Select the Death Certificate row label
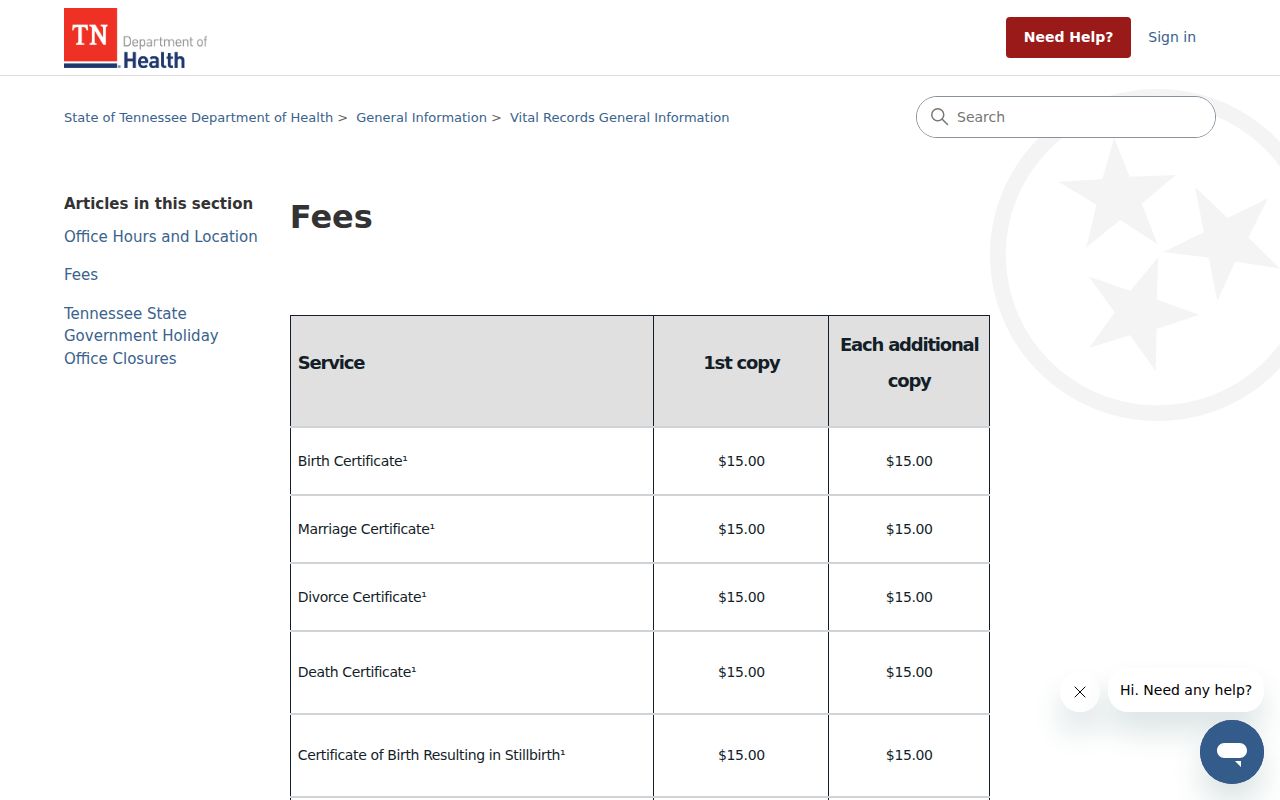This screenshot has height=800, width=1280. click(357, 672)
